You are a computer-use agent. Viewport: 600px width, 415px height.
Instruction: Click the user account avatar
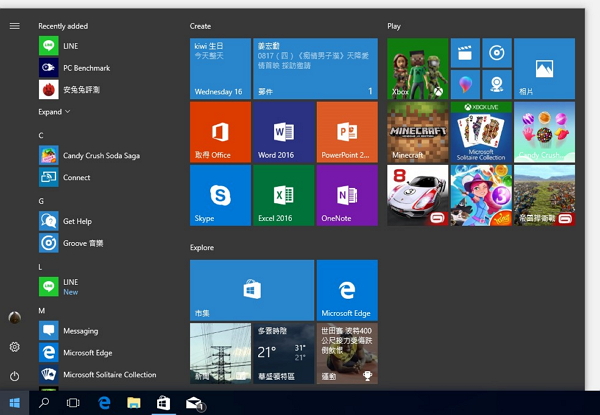[15, 317]
